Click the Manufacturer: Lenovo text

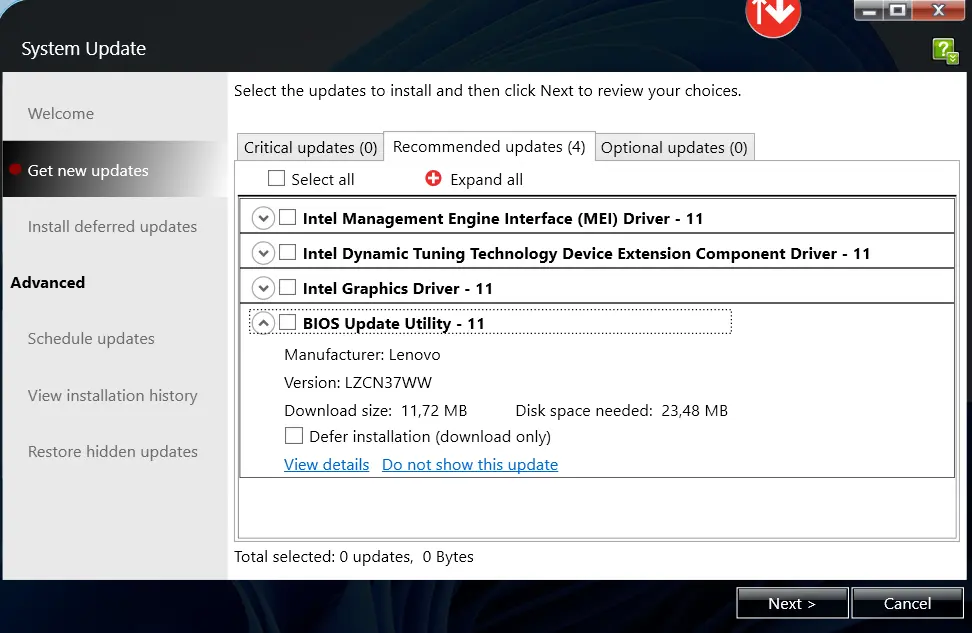[362, 355]
